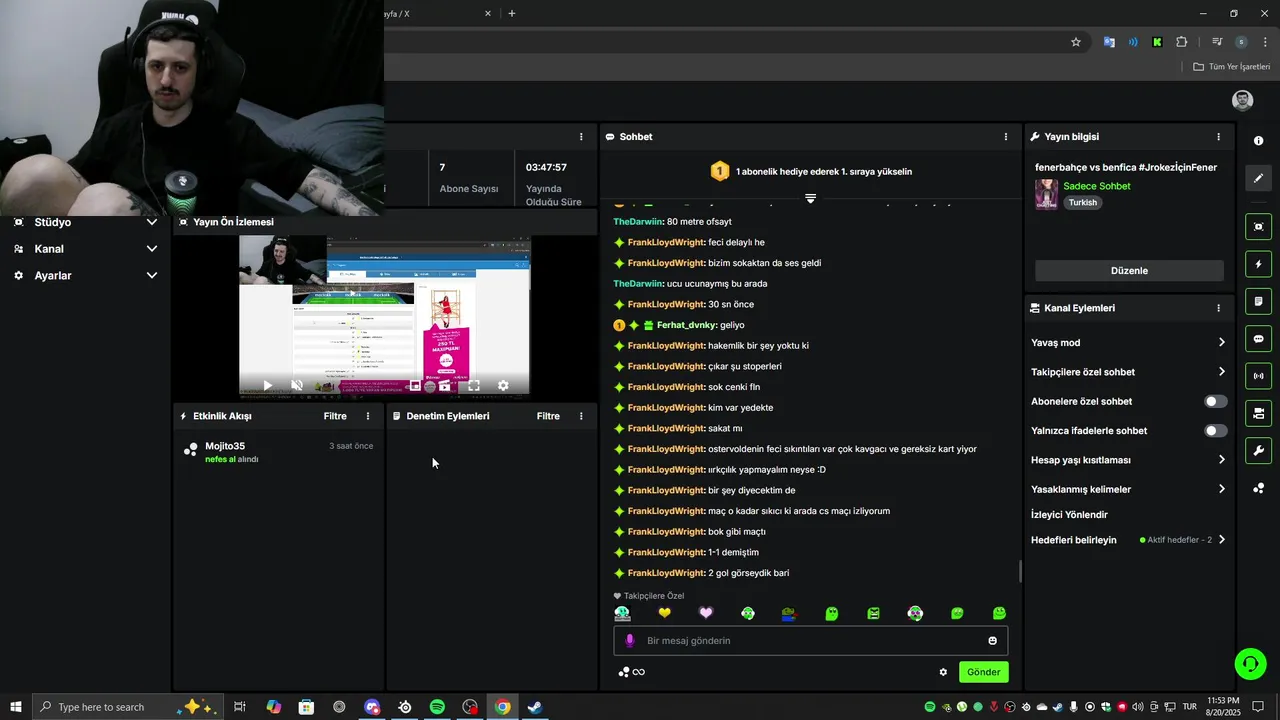The image size is (1280, 720).
Task: Click the user avatar at top right
Action: pos(1242,100)
